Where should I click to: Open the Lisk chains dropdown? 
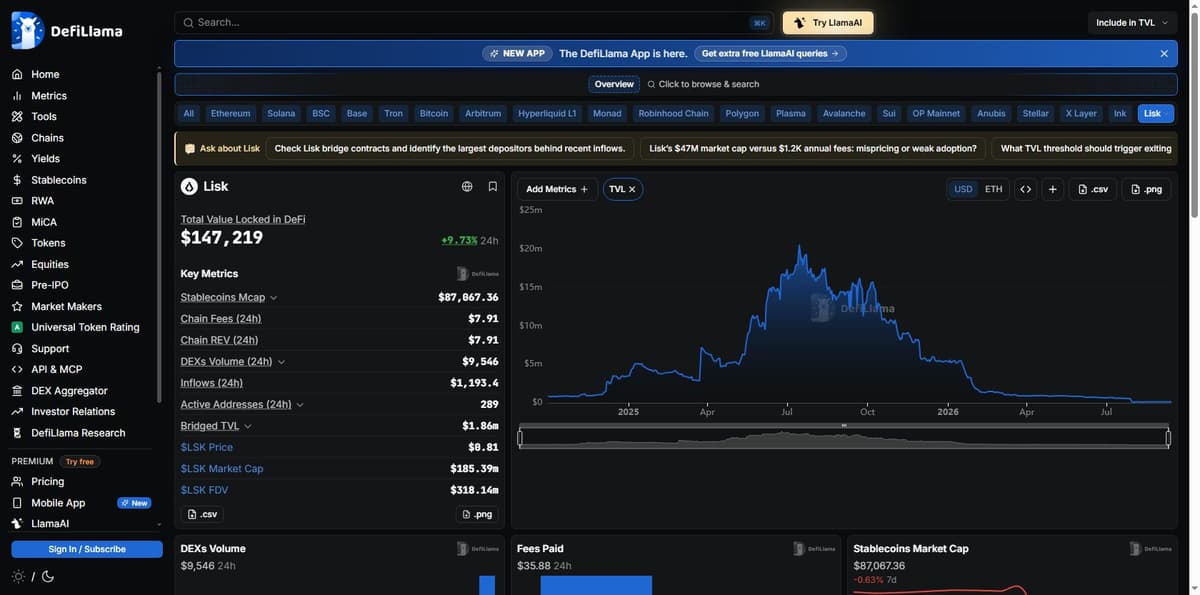pyautogui.click(x=1156, y=114)
